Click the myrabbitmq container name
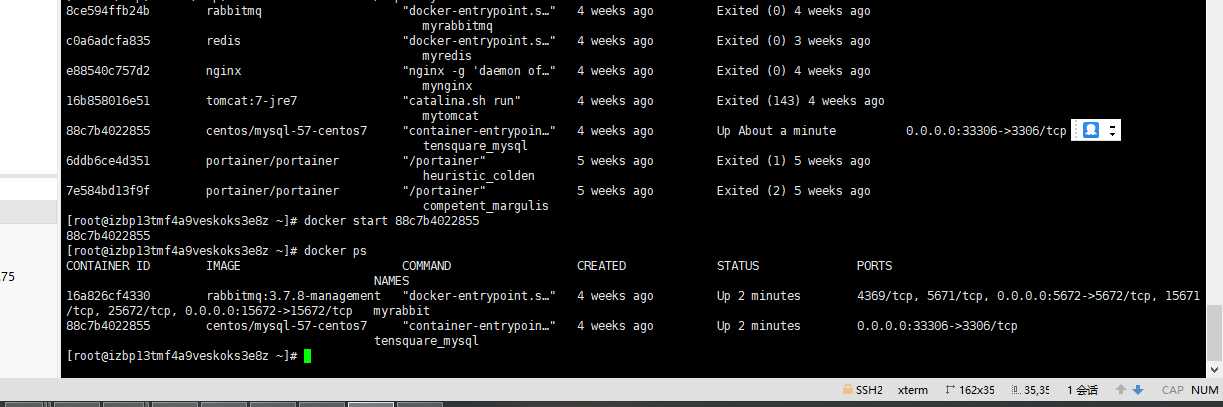 coord(458,26)
